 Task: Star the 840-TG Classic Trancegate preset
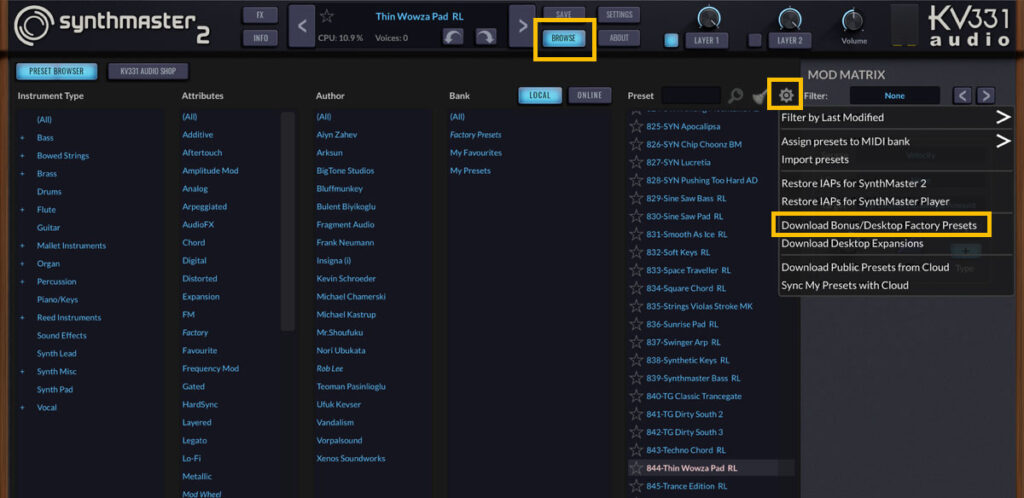636,396
